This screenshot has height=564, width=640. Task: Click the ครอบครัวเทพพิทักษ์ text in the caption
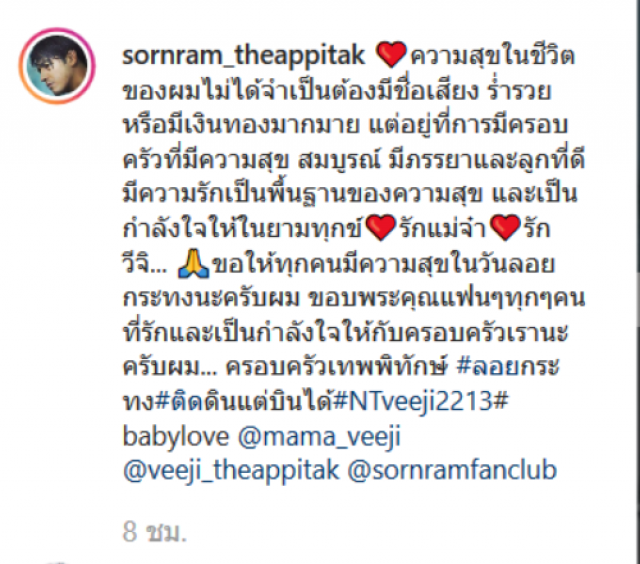337,366
